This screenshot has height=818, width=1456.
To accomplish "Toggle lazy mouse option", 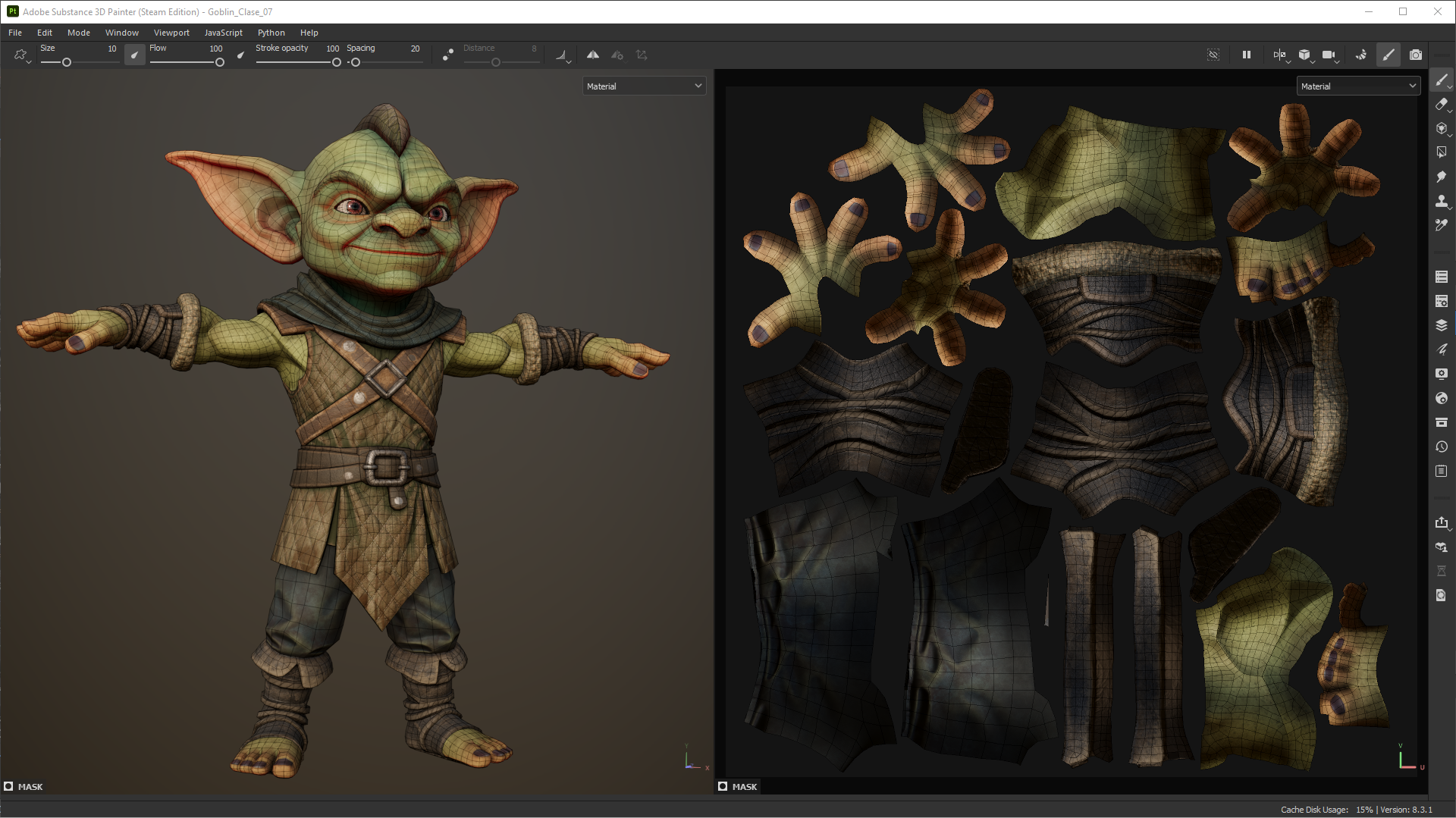I will 448,55.
